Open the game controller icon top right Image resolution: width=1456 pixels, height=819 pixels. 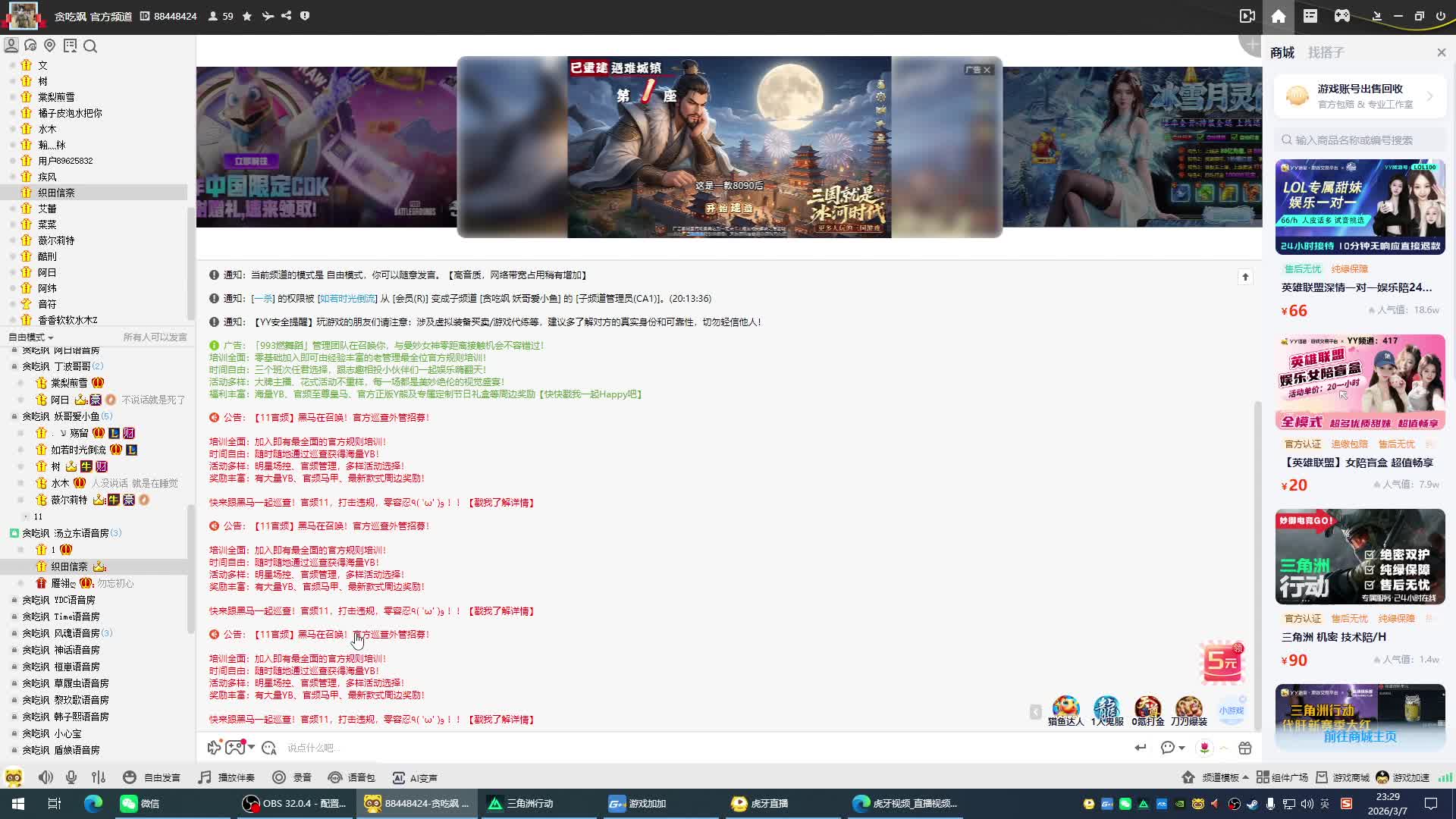click(1342, 16)
